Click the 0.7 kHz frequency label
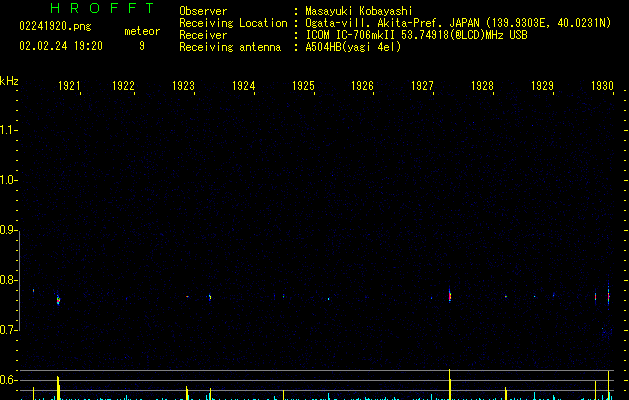629x400 pixels. coord(8,330)
